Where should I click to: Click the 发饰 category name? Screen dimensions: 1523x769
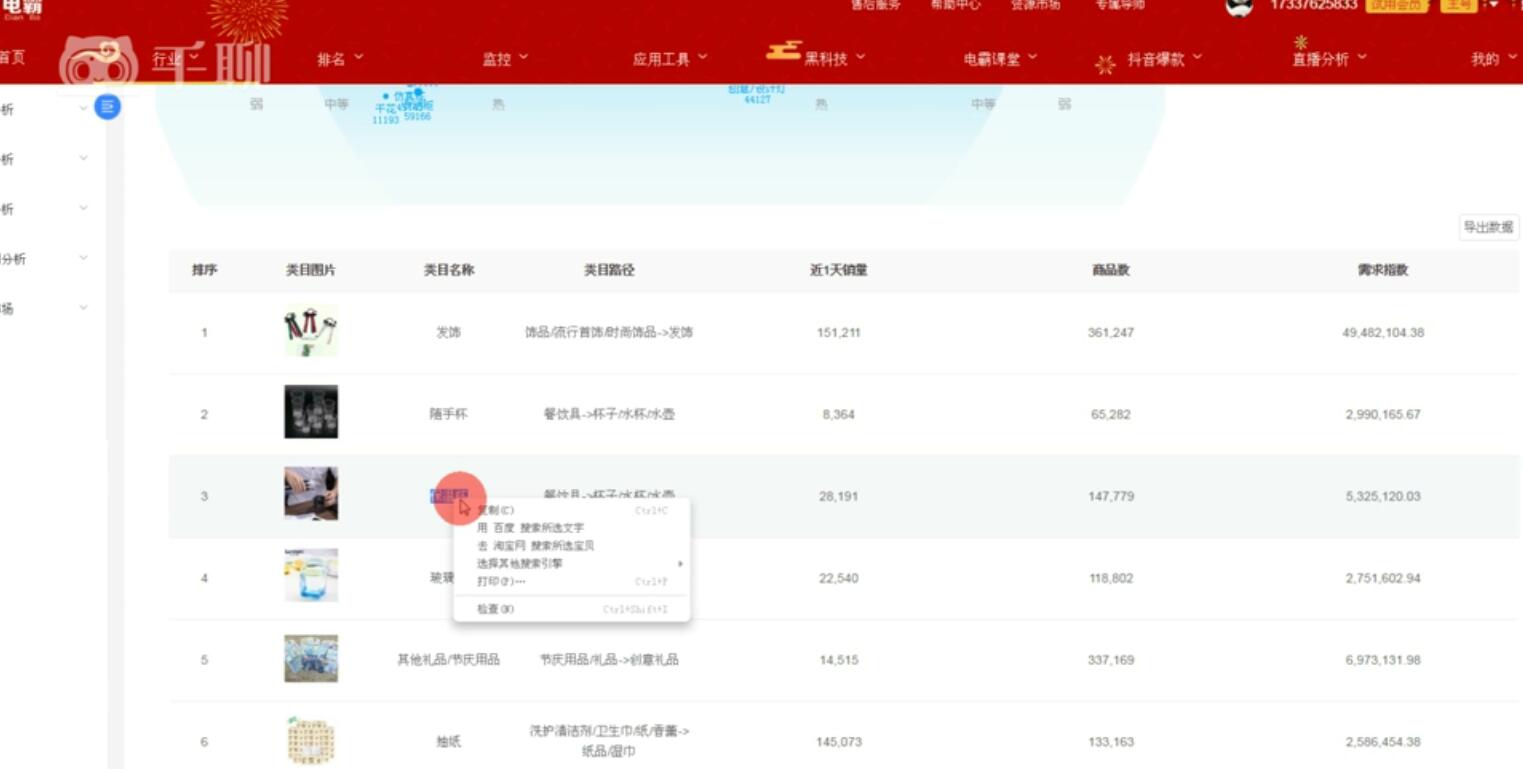(448, 332)
